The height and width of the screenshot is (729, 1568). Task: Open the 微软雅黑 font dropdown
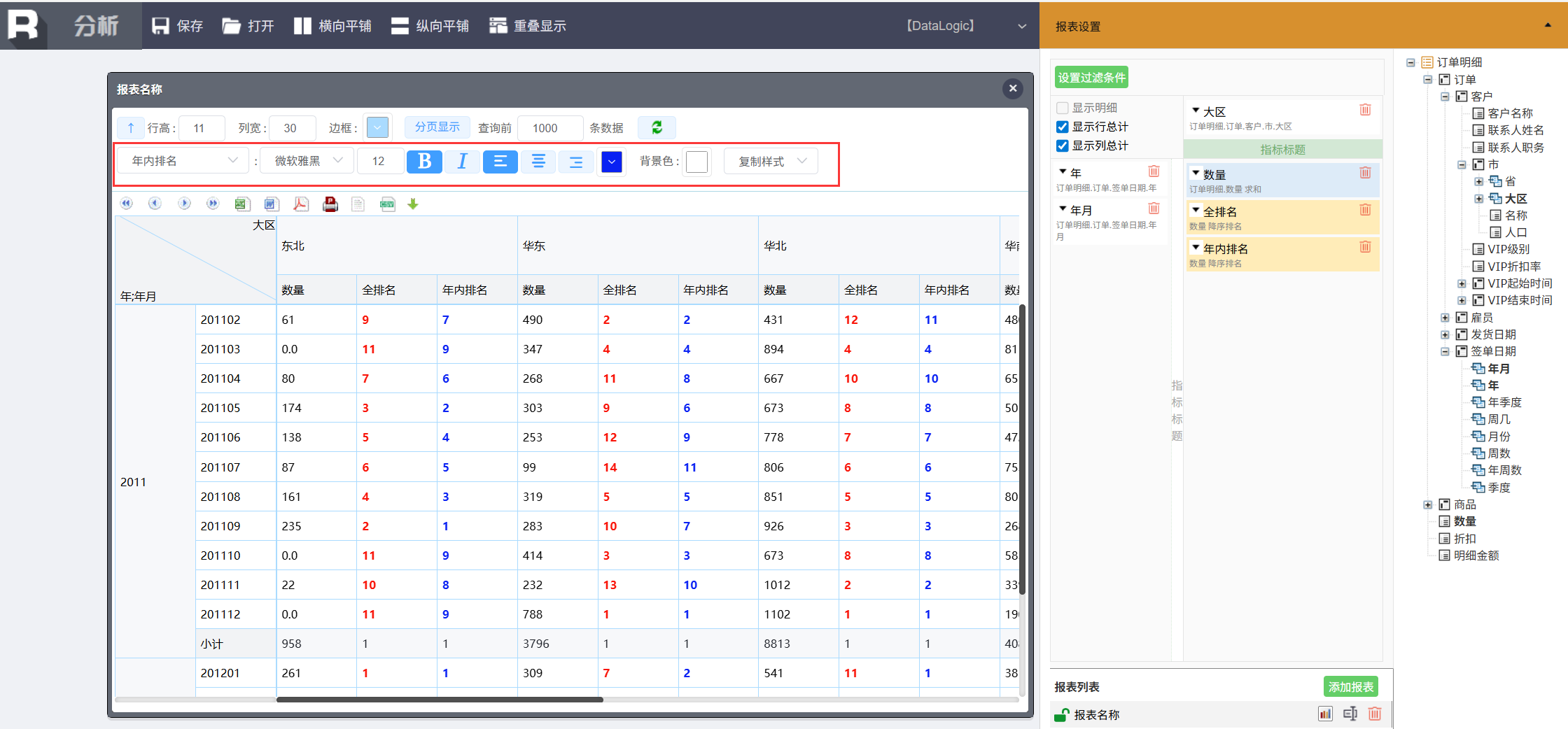point(307,162)
